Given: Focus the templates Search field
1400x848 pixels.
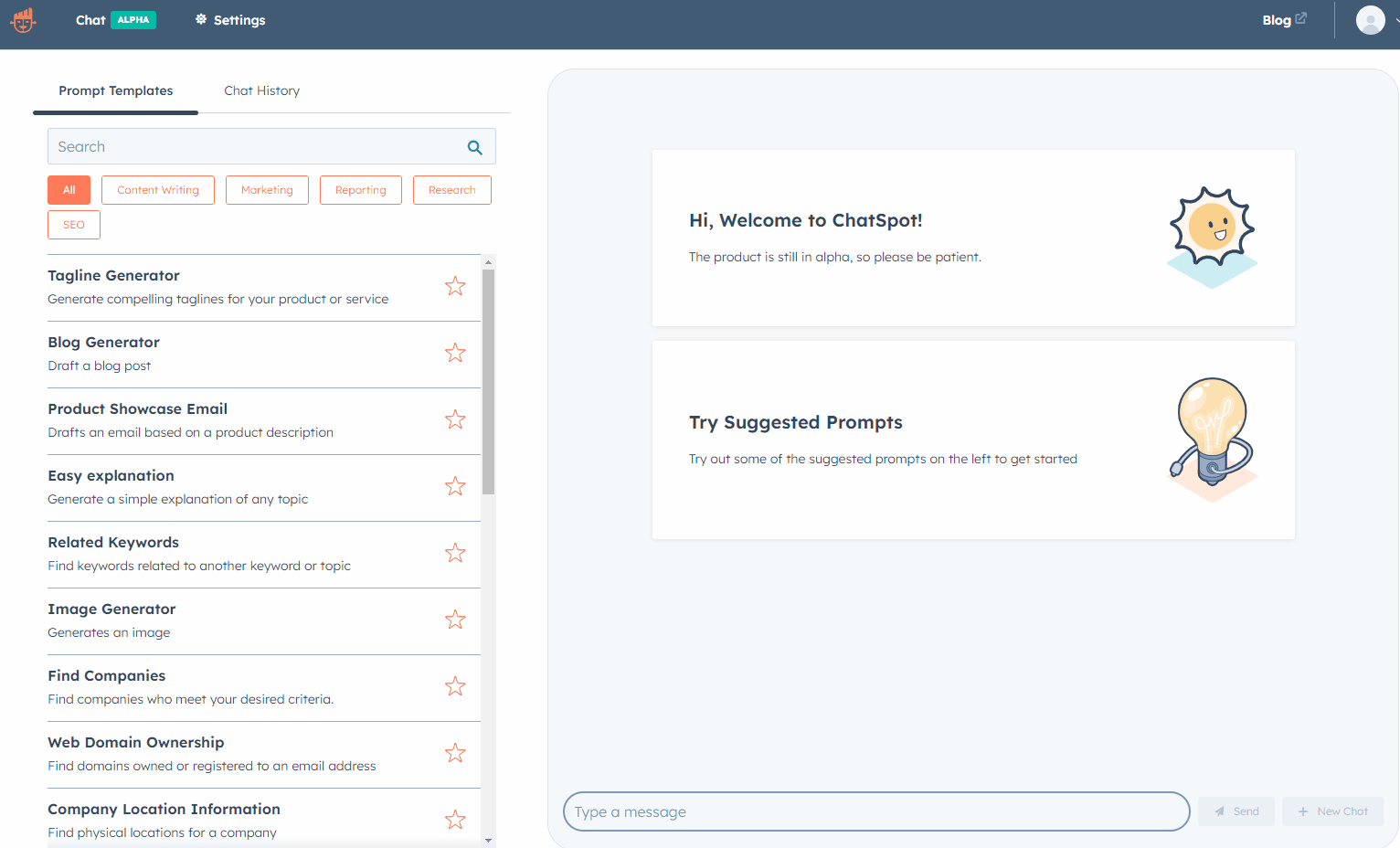Looking at the screenshot, I should tap(271, 146).
